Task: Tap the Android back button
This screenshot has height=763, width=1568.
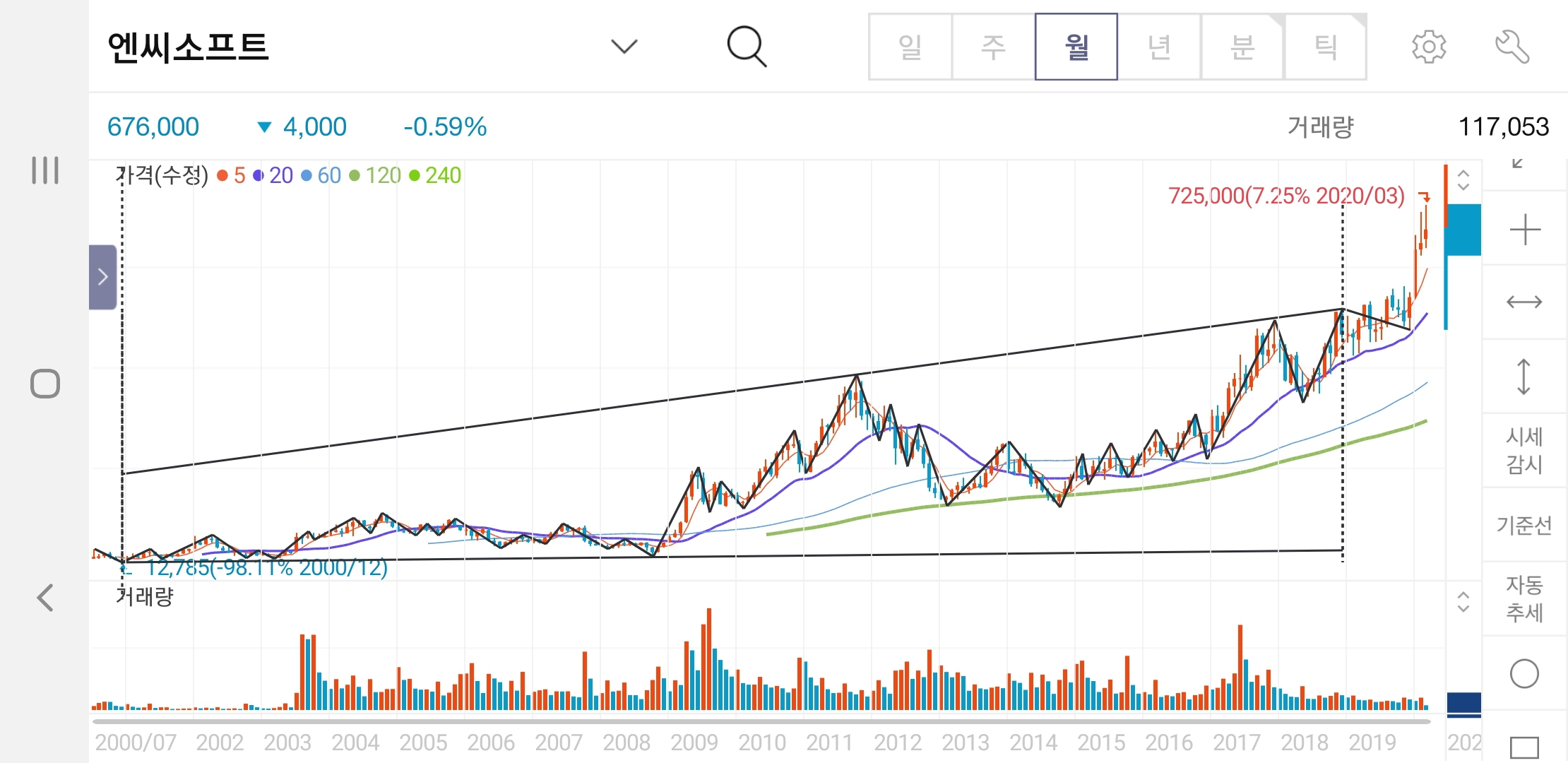Action: point(45,598)
